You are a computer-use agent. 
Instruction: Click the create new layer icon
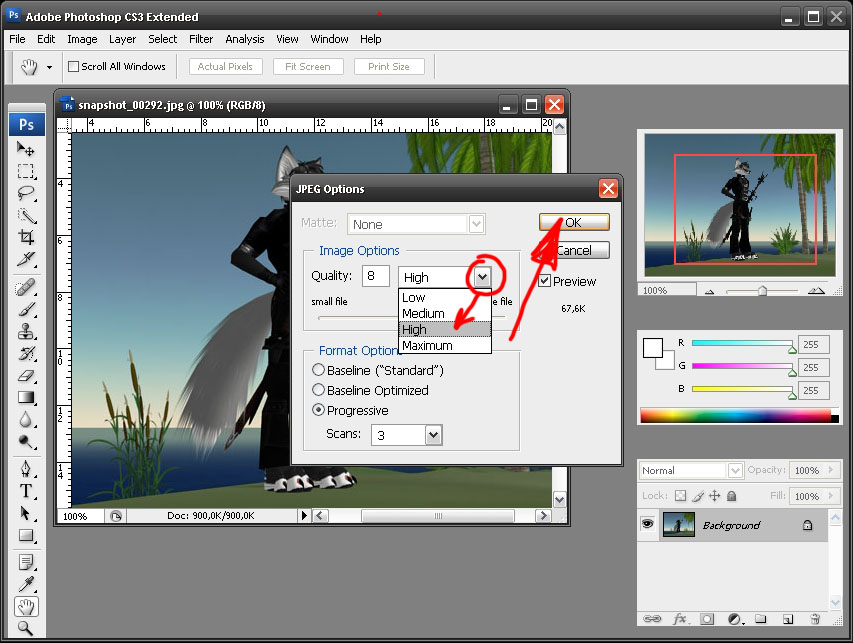coord(787,620)
